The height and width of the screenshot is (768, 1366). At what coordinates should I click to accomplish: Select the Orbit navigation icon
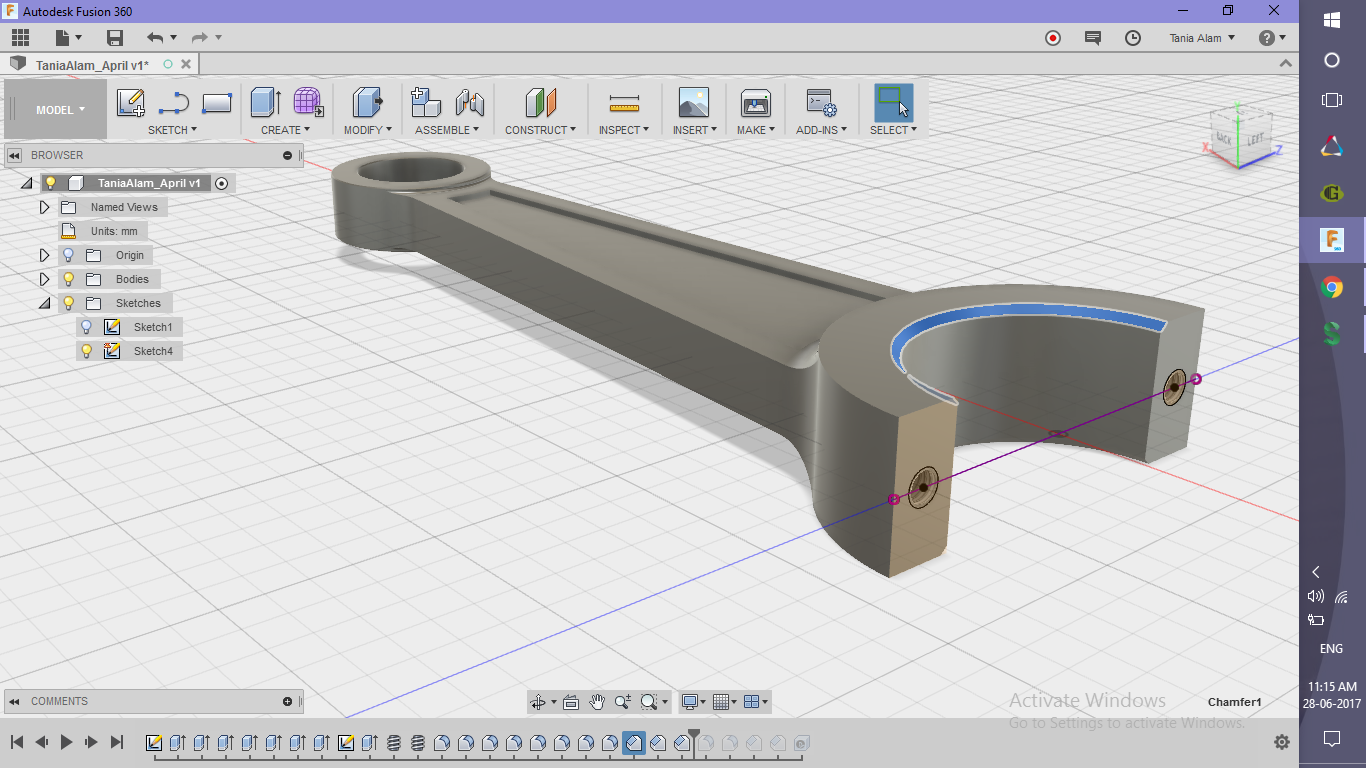click(x=538, y=702)
